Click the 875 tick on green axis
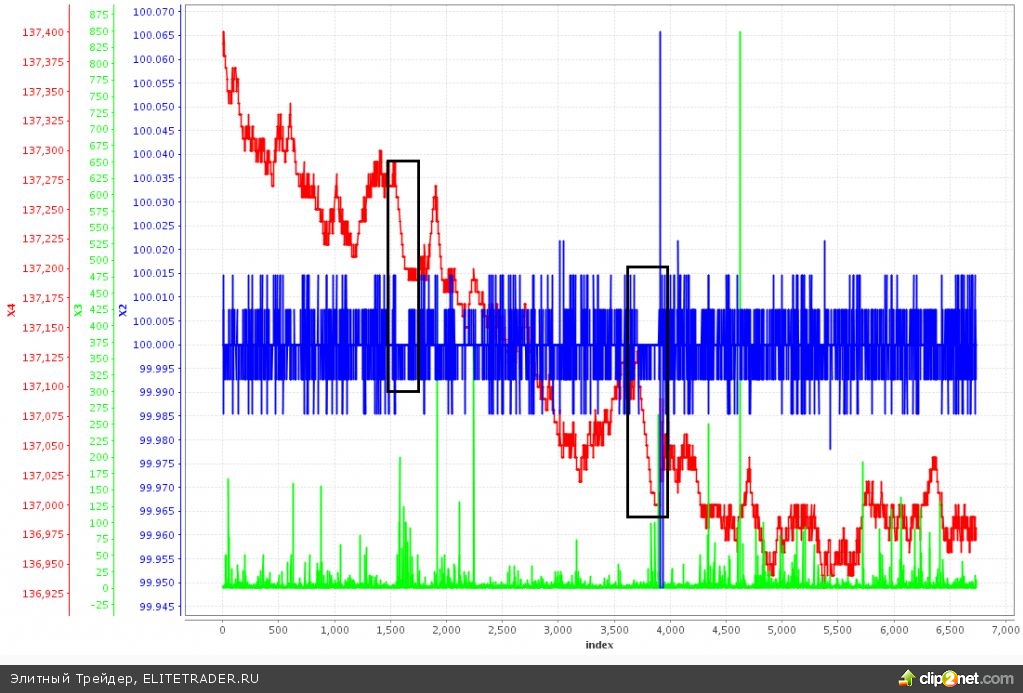 (99, 15)
